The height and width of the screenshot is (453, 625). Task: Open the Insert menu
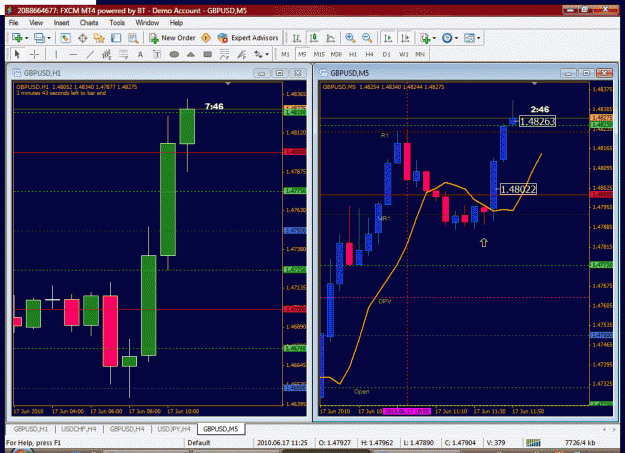(61, 23)
